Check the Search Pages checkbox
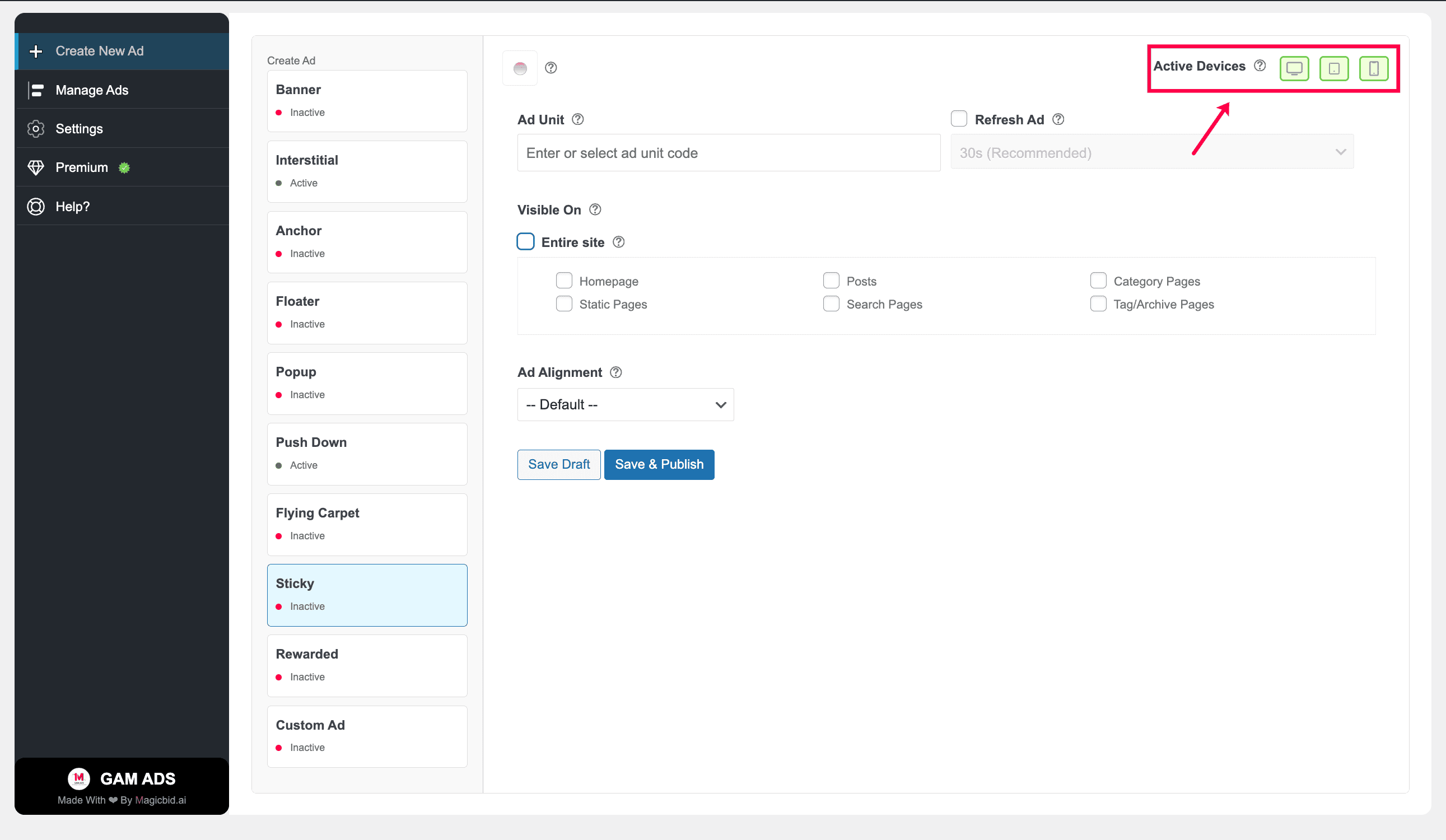The width and height of the screenshot is (1446, 840). (x=832, y=304)
